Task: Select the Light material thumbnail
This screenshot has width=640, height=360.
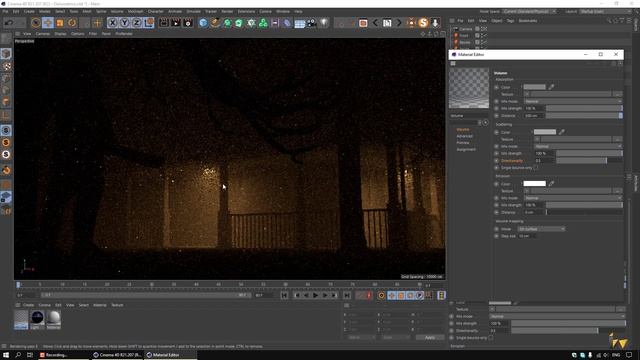Action: [37, 319]
